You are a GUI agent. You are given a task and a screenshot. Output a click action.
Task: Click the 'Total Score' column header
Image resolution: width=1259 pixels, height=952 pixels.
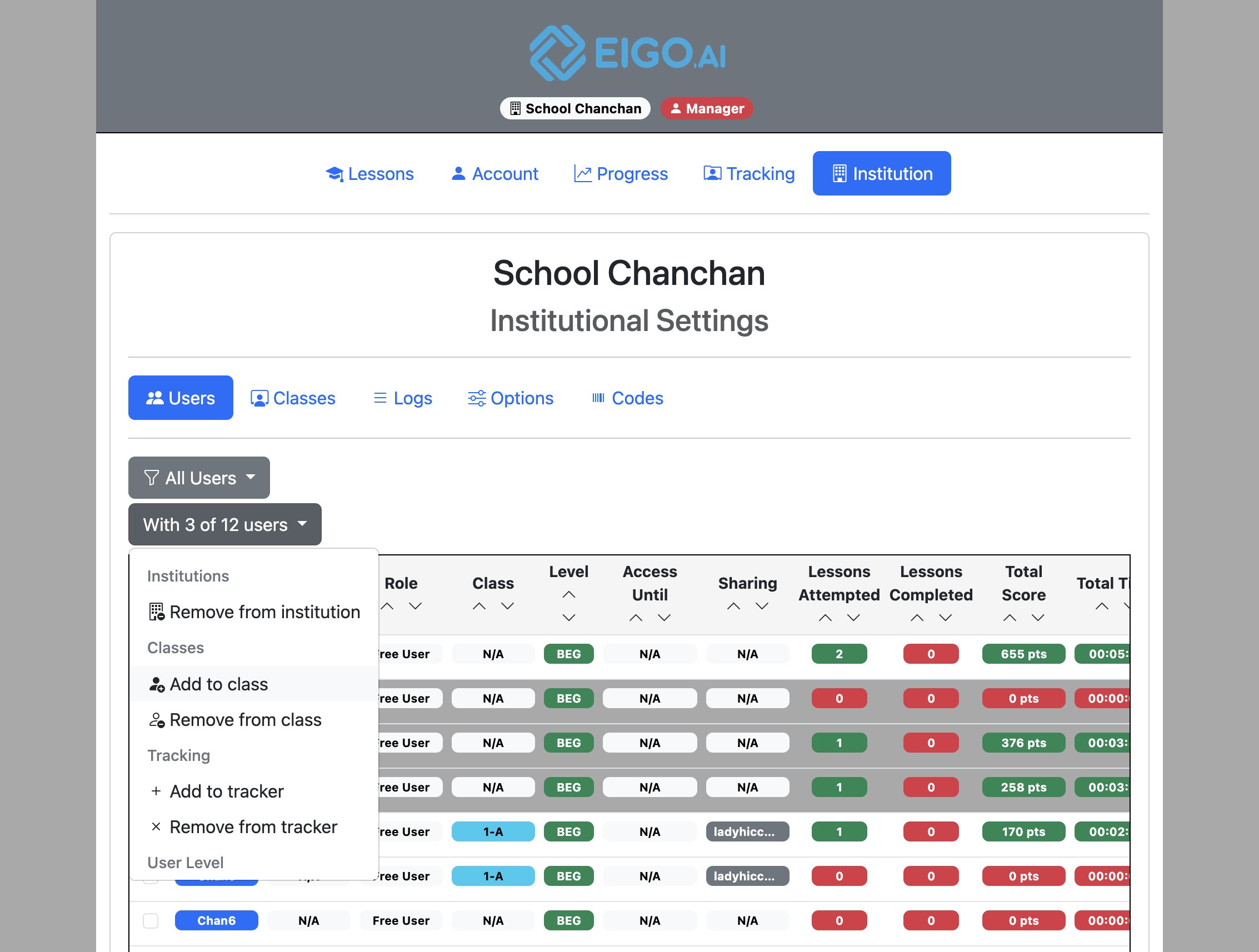1023,583
